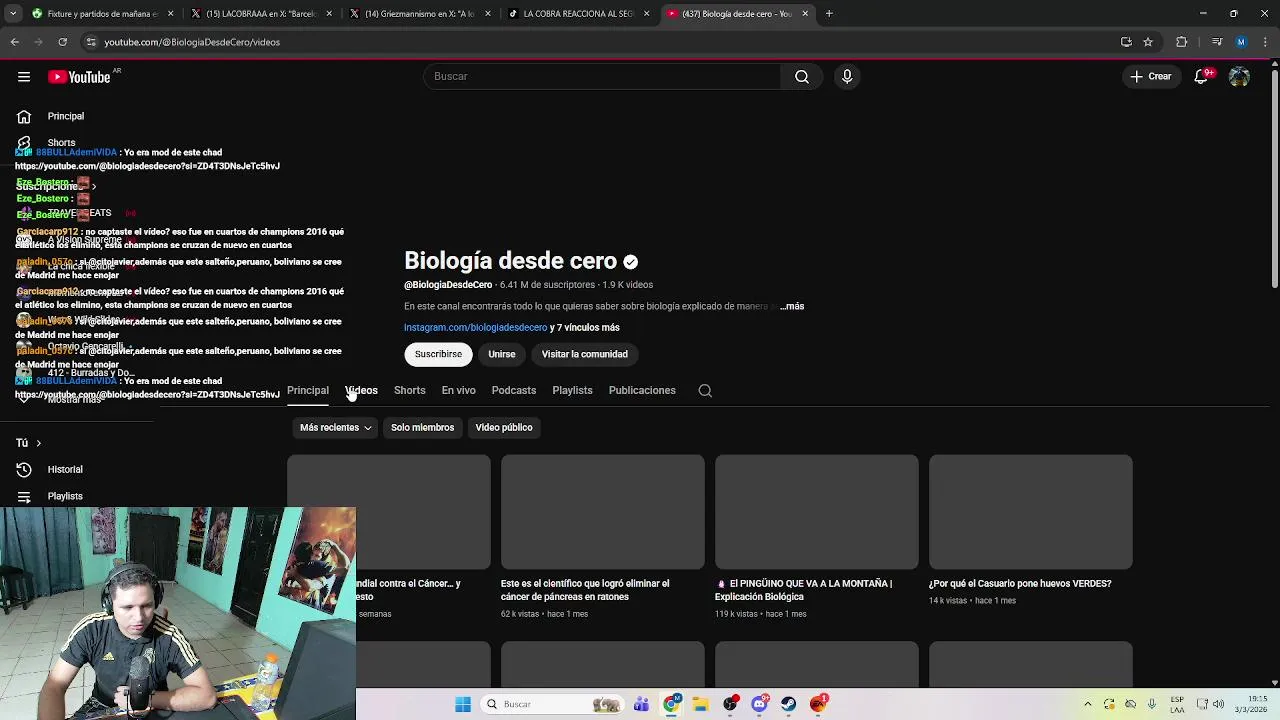Open the account avatar menu

click(1239, 76)
